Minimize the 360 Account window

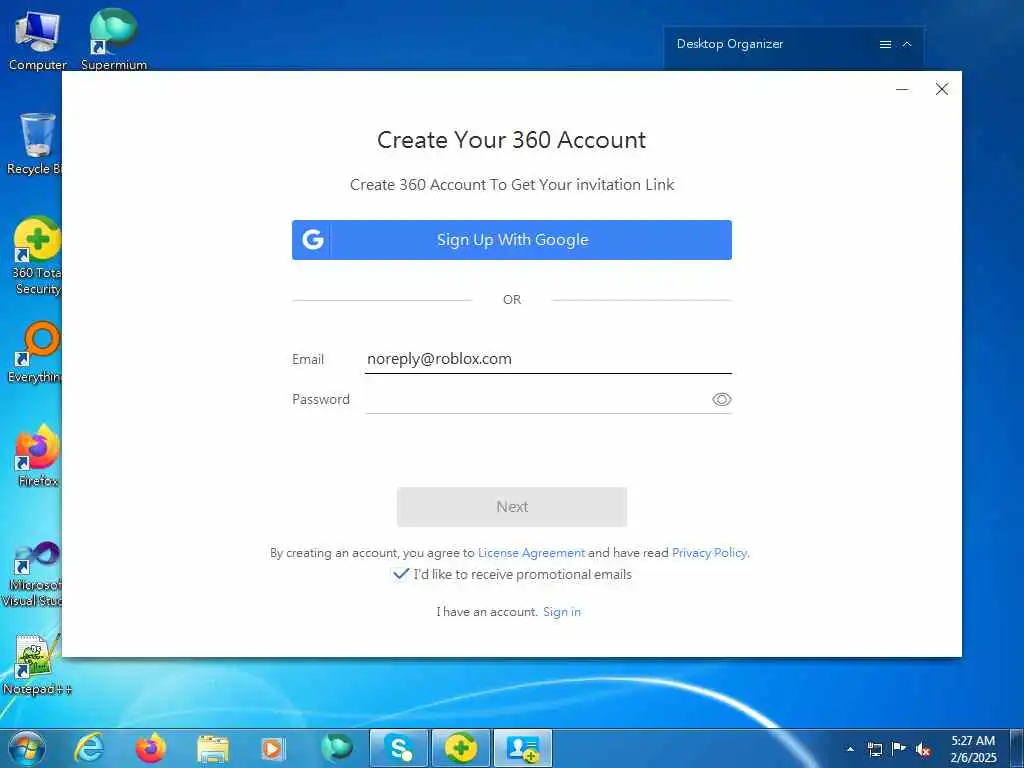[x=903, y=89]
